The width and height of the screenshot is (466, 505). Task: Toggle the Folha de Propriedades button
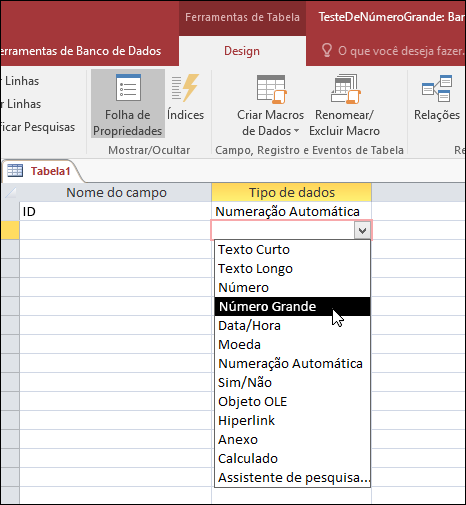click(128, 104)
